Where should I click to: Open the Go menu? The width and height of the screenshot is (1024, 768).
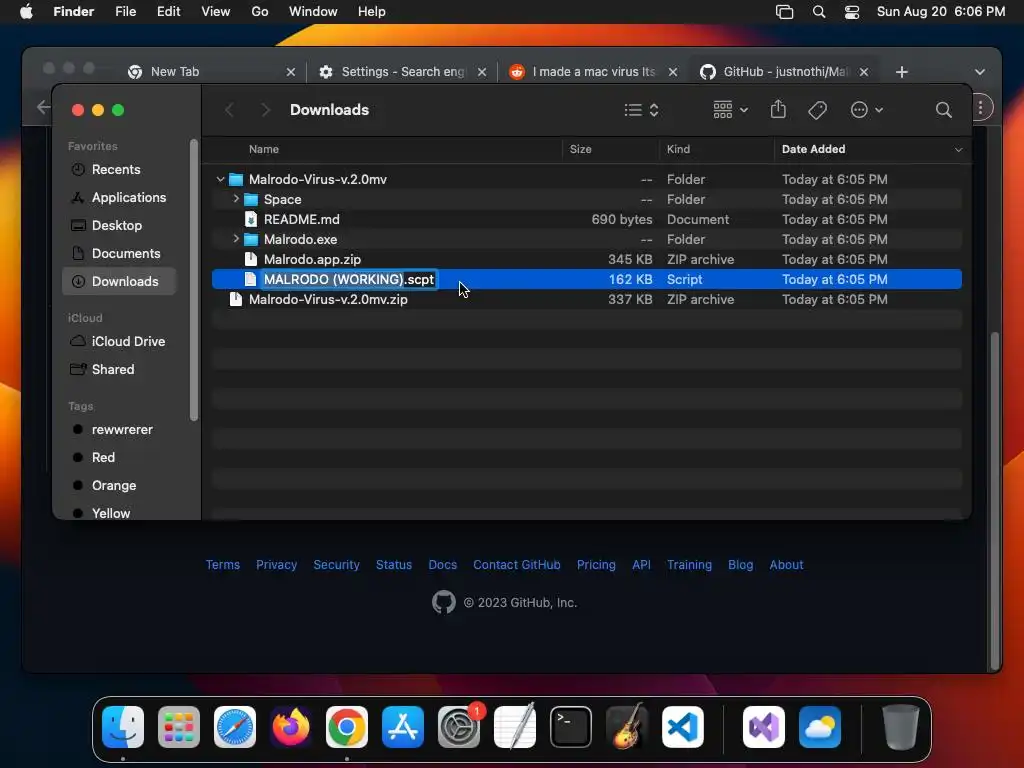[260, 12]
